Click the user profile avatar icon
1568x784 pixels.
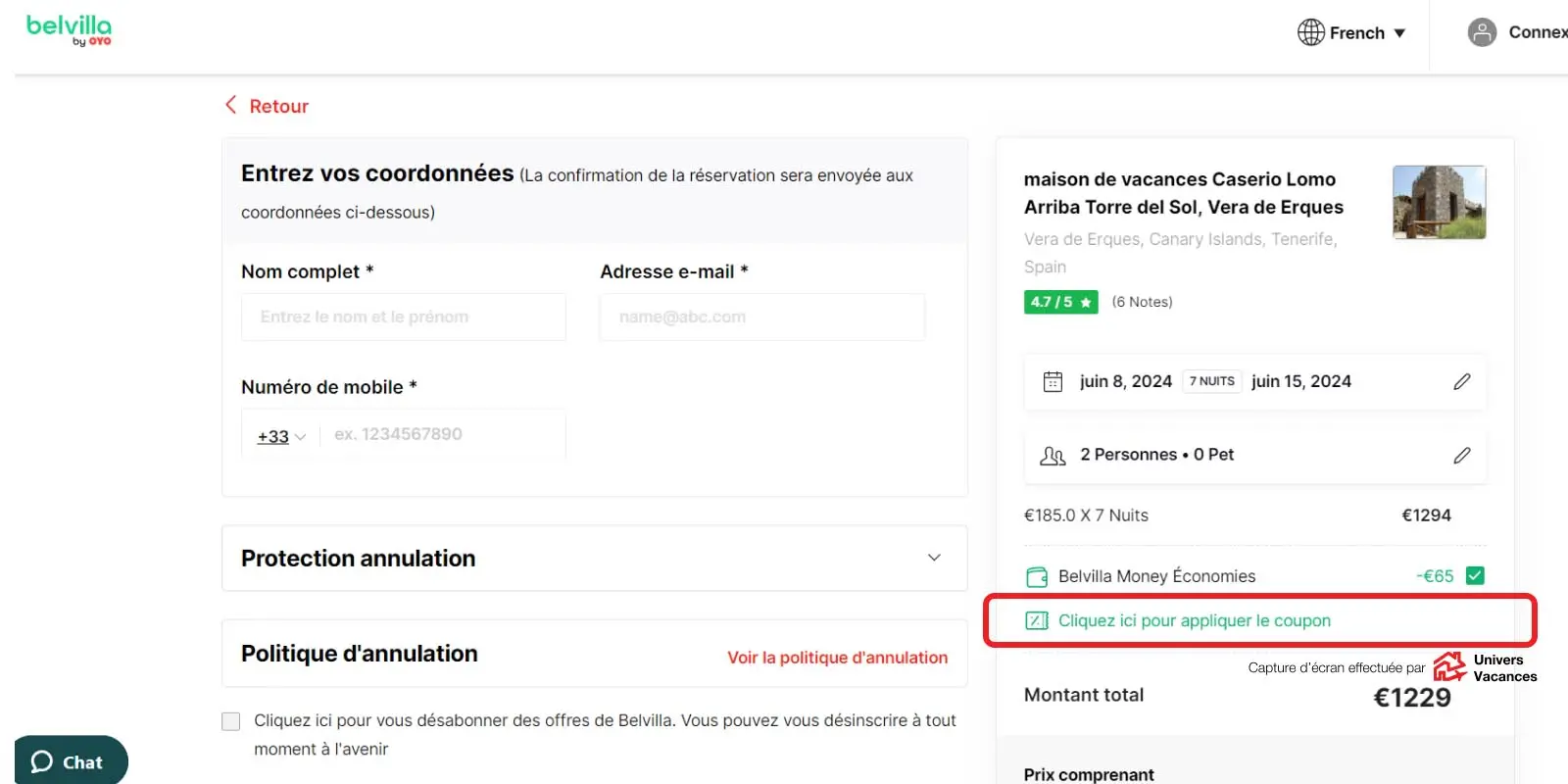pyautogui.click(x=1482, y=32)
